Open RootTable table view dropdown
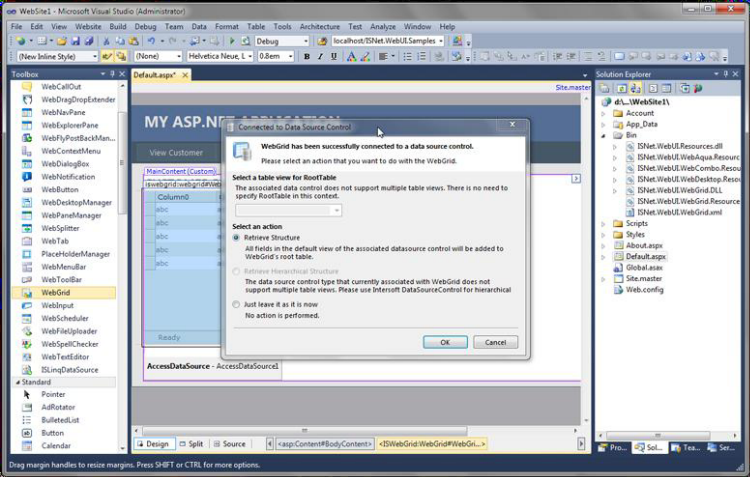 pos(288,211)
